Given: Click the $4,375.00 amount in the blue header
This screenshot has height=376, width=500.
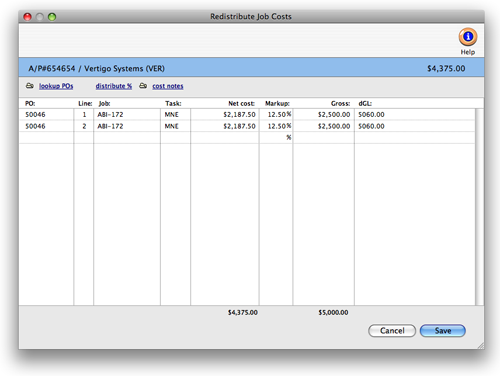Looking at the screenshot, I should point(446,68).
